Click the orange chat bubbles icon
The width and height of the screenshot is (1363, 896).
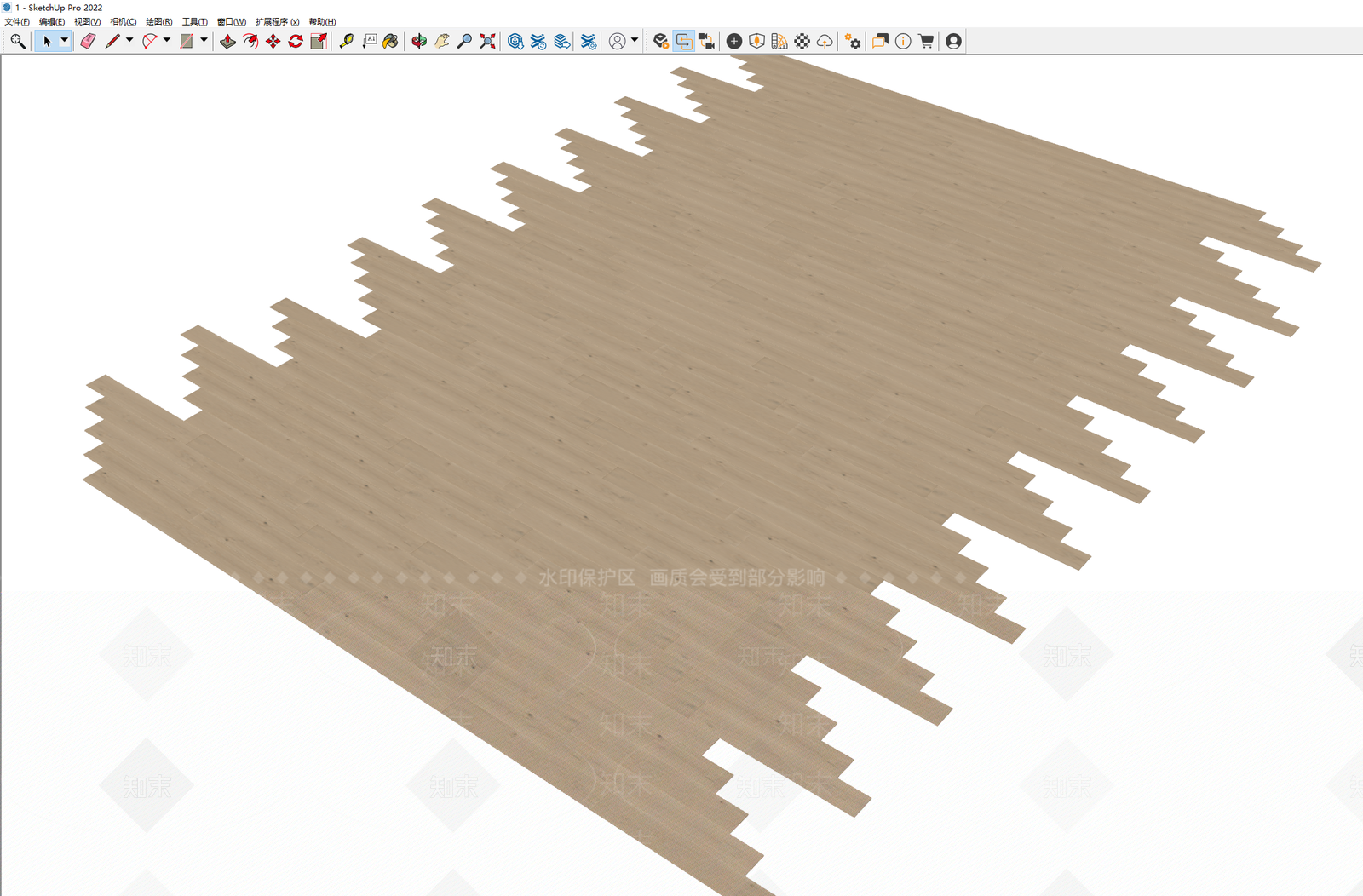coord(880,41)
